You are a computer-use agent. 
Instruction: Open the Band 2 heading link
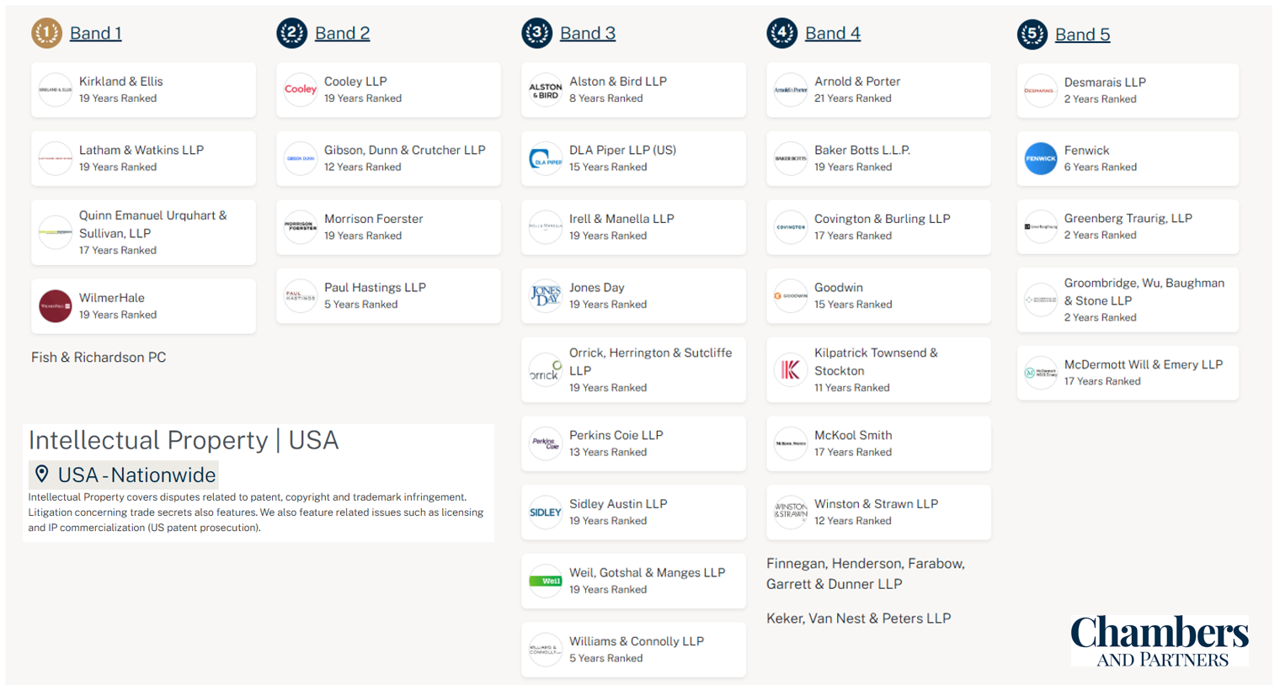[x=342, y=33]
